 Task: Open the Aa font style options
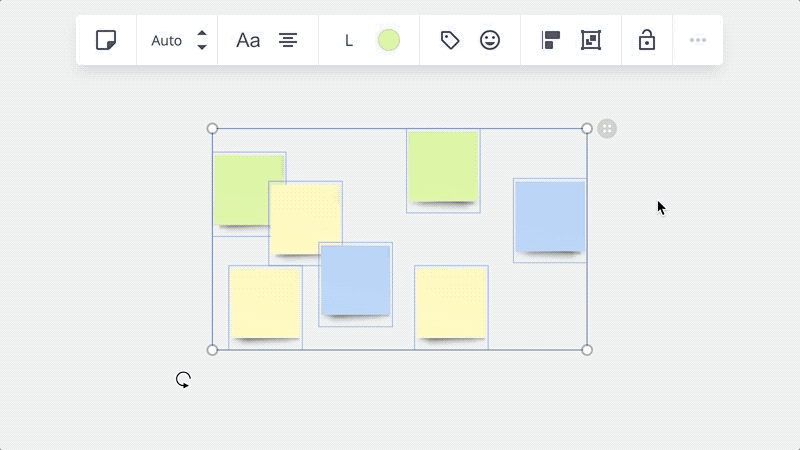[x=248, y=40]
